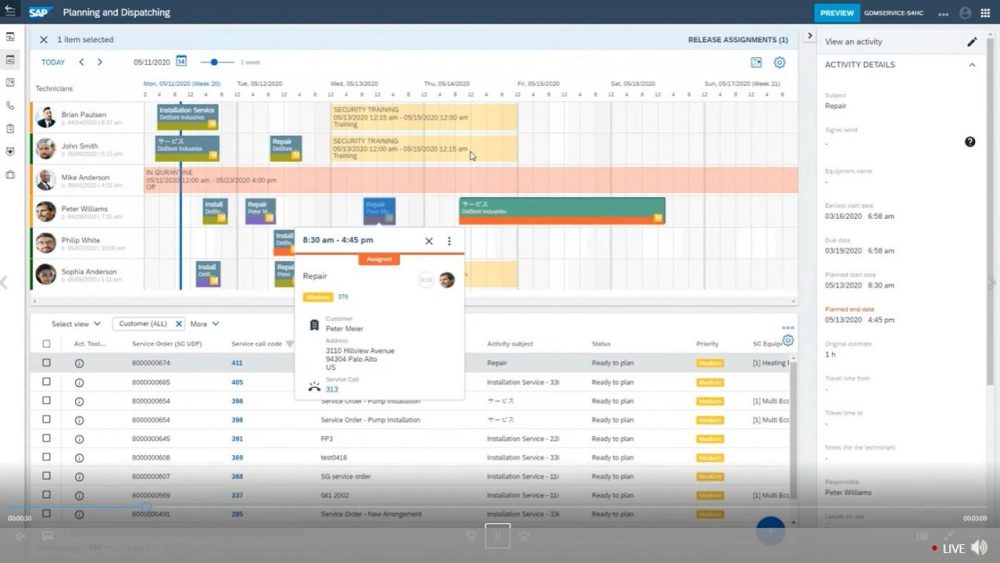Click the help question mark icon
The width and height of the screenshot is (1000, 563).
(x=969, y=142)
